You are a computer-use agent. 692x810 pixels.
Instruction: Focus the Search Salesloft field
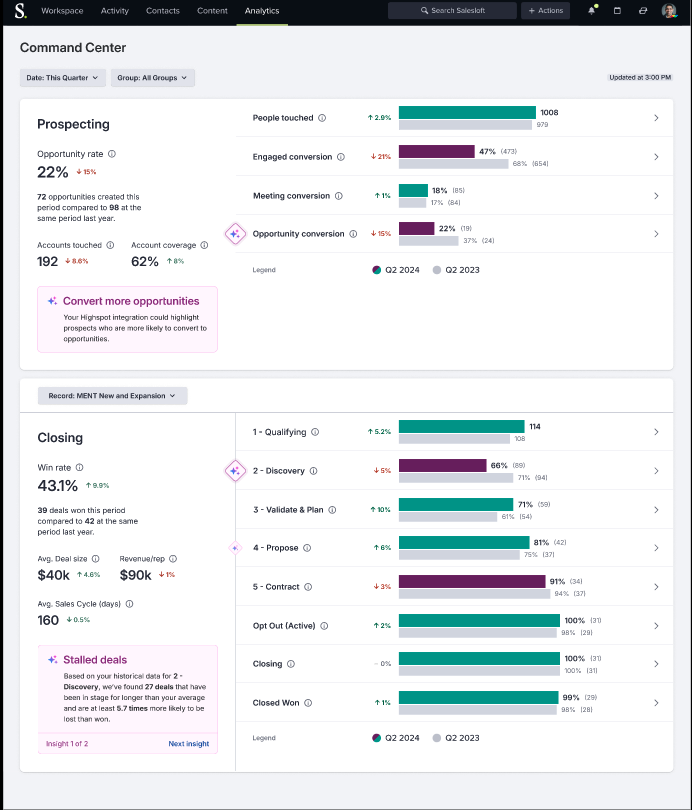click(x=452, y=10)
